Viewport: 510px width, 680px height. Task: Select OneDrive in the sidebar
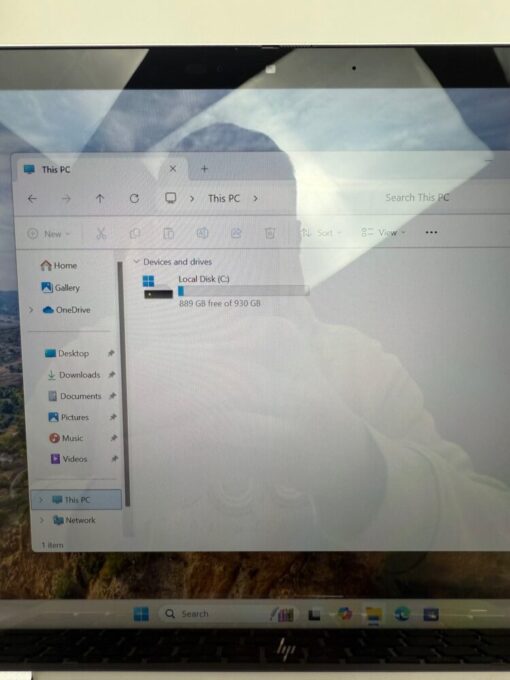(x=66, y=310)
